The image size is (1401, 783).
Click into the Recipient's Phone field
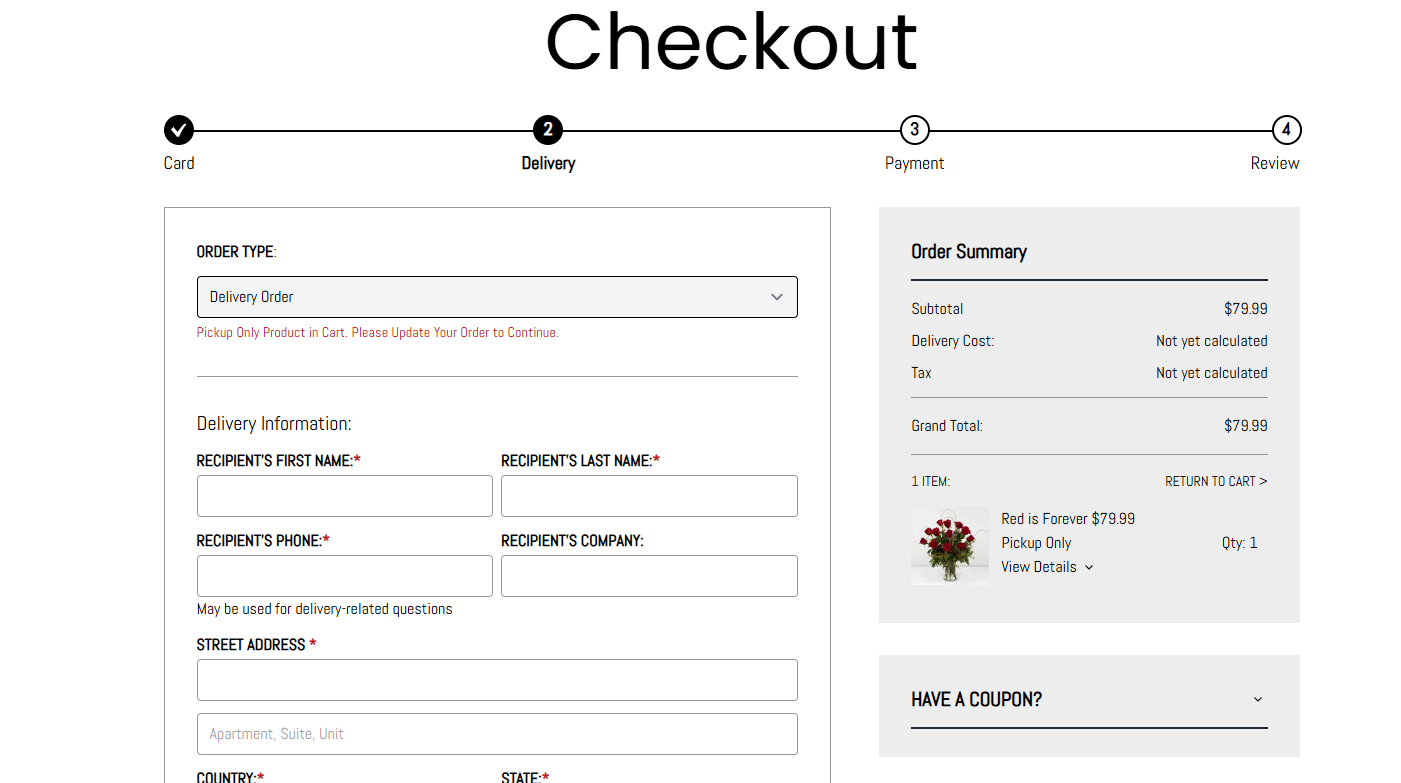click(345, 576)
